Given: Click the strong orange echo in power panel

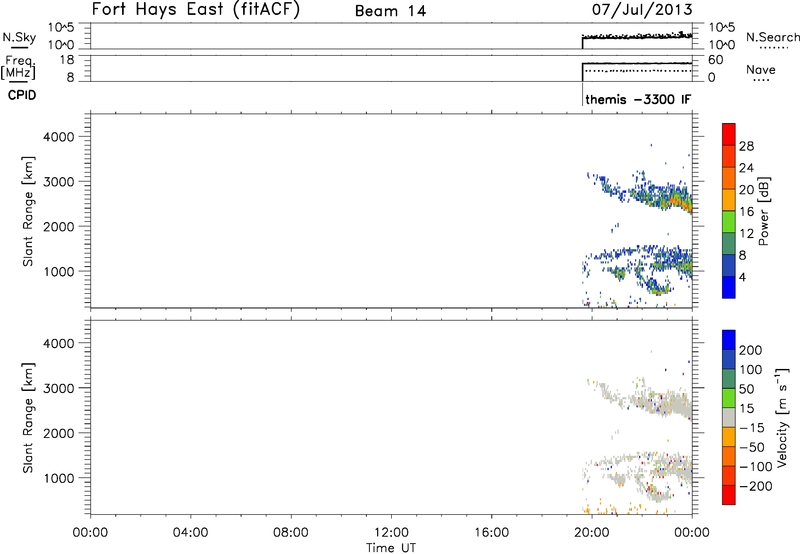Looking at the screenshot, I should tap(681, 204).
